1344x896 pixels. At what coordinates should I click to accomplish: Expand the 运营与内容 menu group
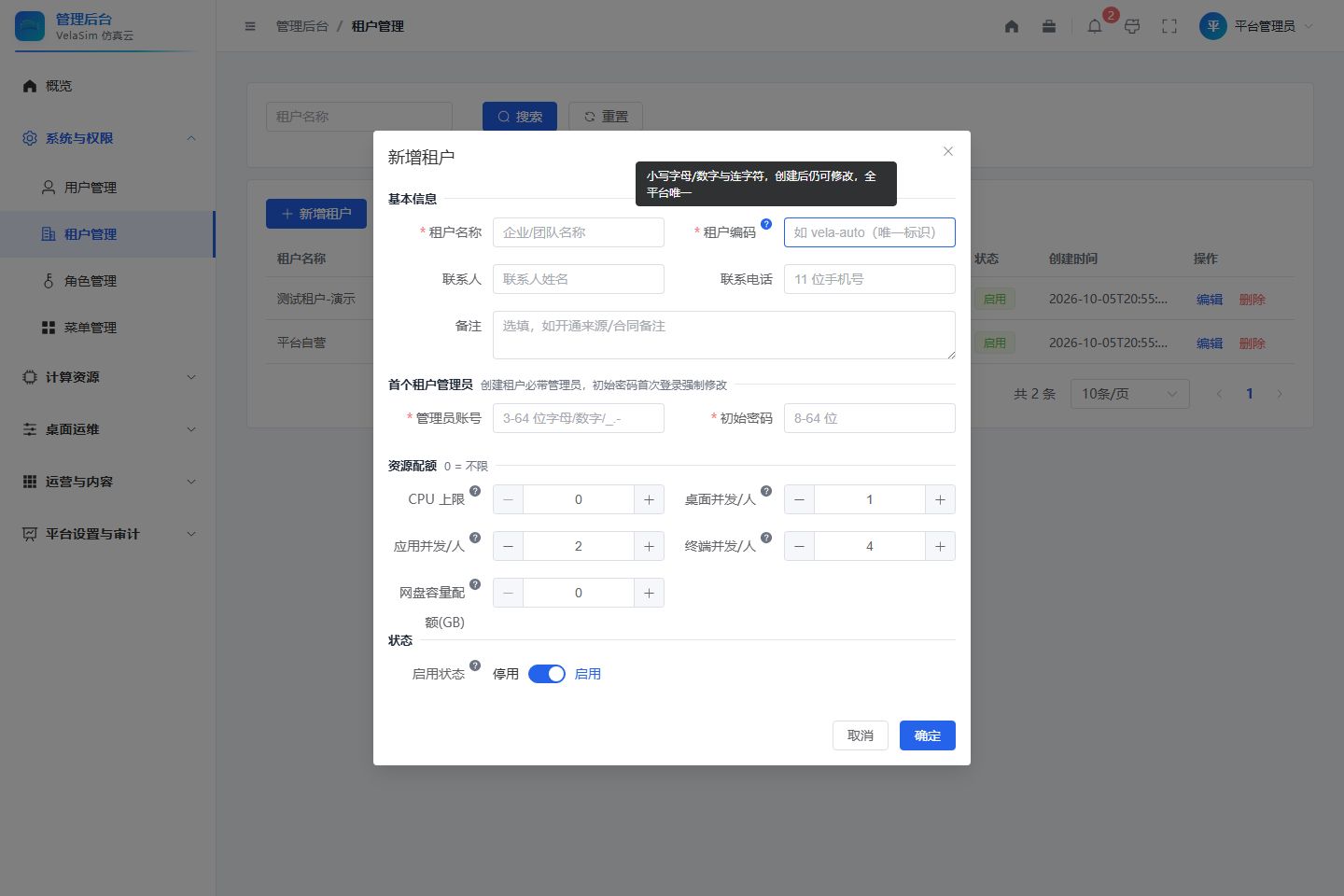(x=108, y=482)
